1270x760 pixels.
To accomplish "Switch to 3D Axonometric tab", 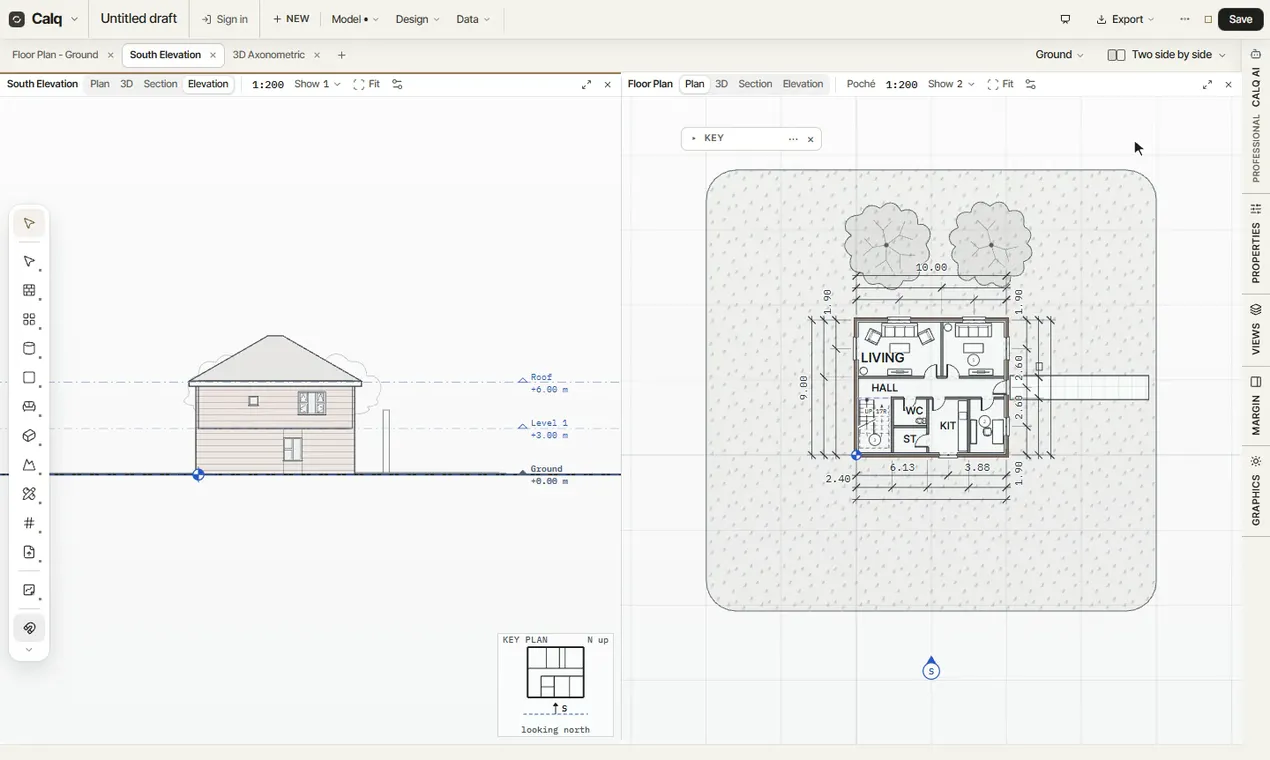I will pos(268,55).
